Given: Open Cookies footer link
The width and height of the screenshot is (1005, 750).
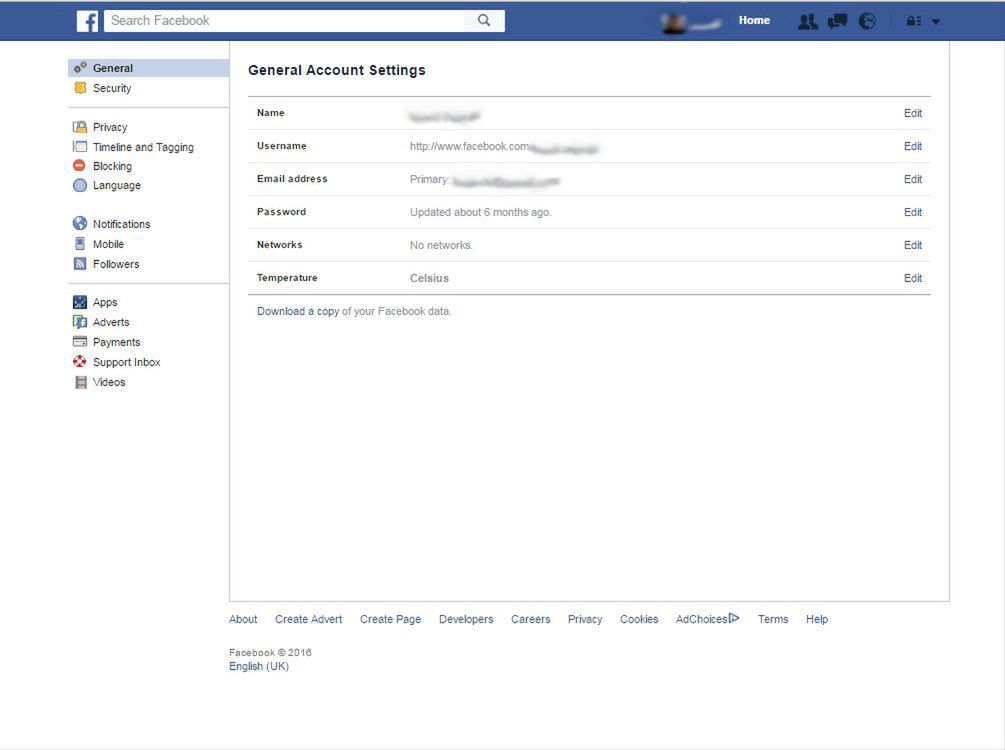Looking at the screenshot, I should pyautogui.click(x=639, y=619).
